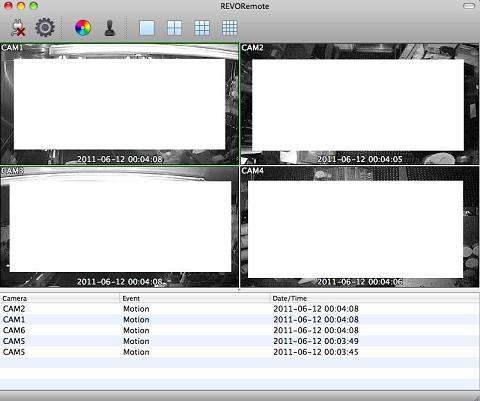Sort event list by Camera column

(60, 298)
